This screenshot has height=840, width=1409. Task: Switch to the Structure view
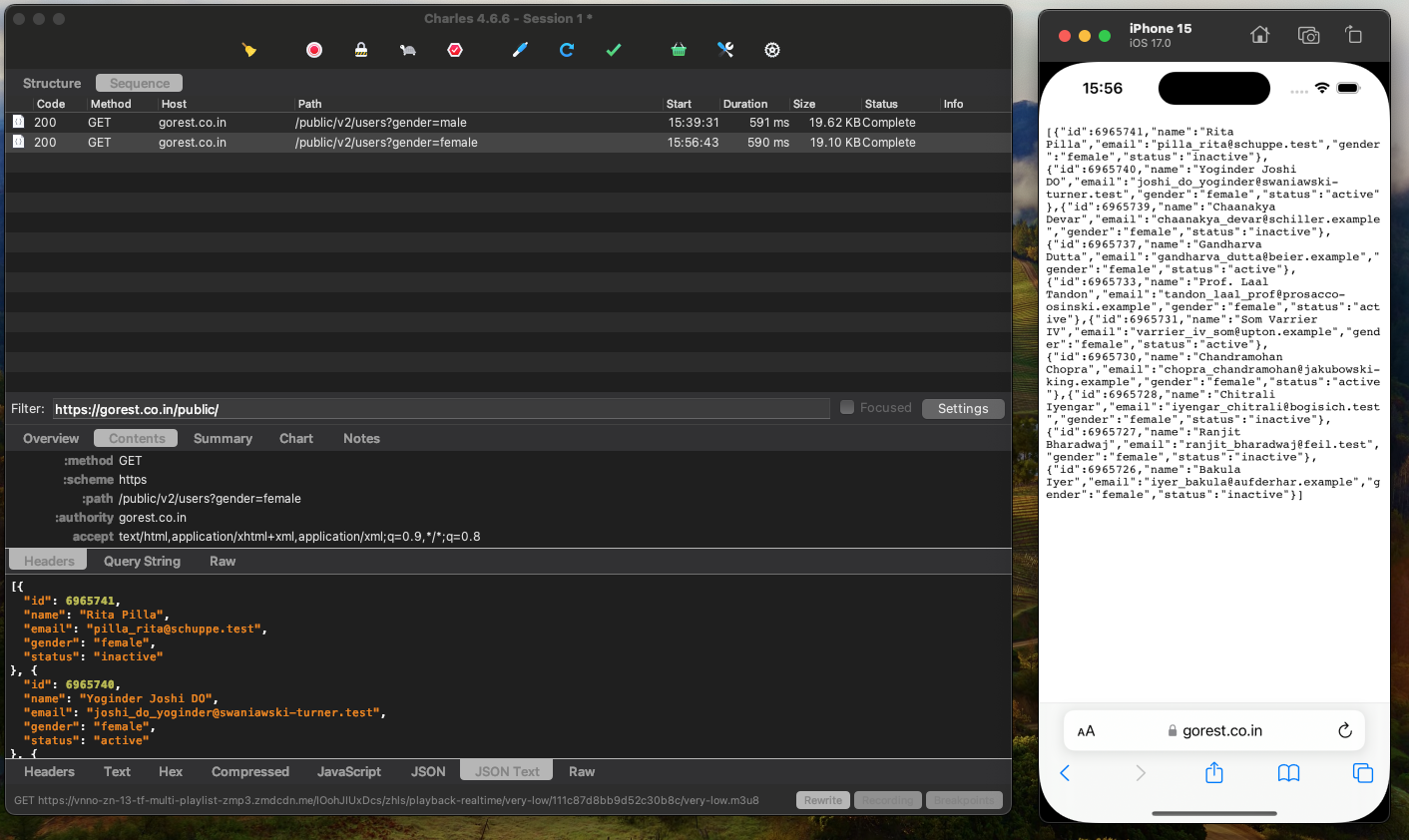pos(51,83)
